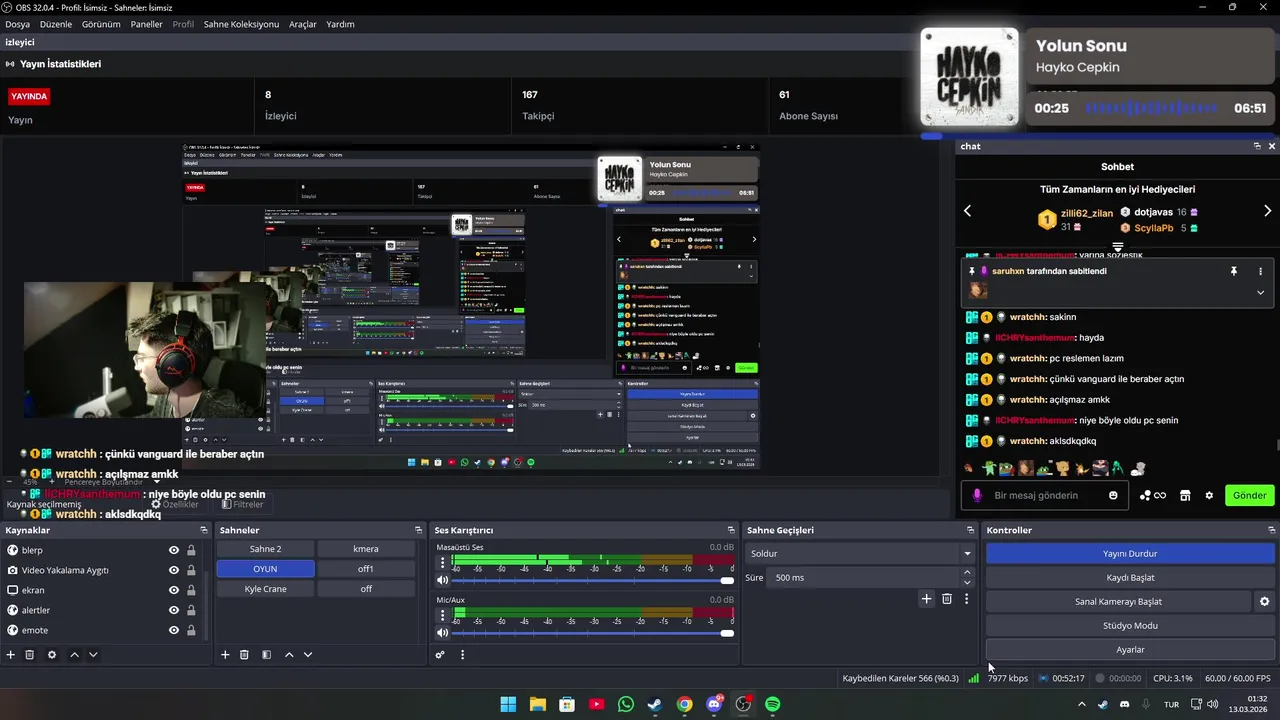This screenshot has height=720, width=1280.
Task: Adjust Mic/Aux volume slider
Action: coord(593,632)
